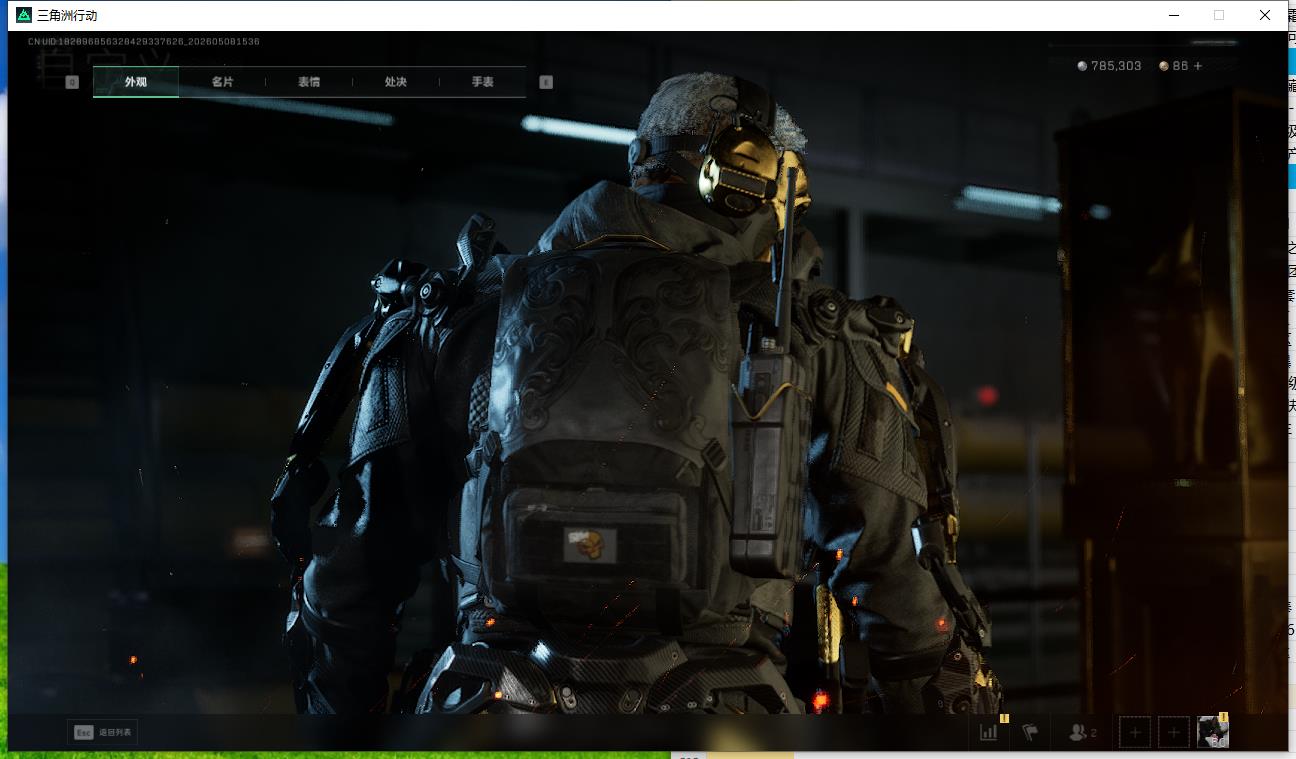Switch to the 名片 tab
1296x759 pixels.
coord(222,82)
